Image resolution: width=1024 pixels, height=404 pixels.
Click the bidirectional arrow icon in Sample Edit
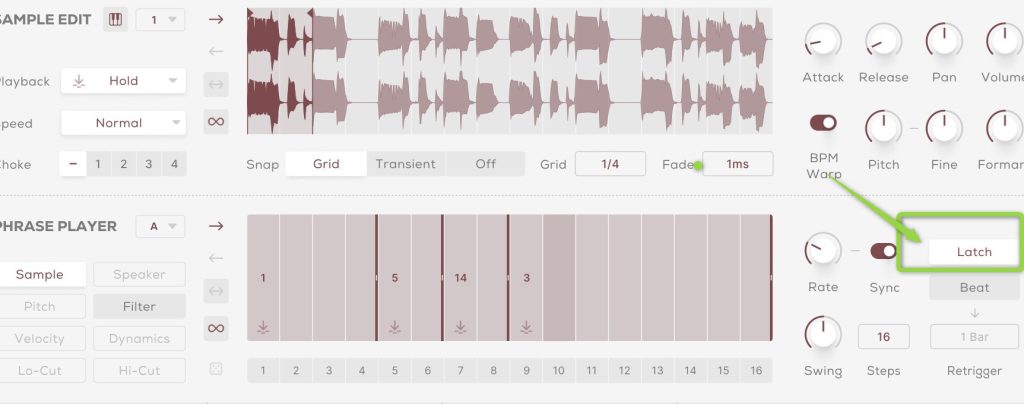coord(216,86)
